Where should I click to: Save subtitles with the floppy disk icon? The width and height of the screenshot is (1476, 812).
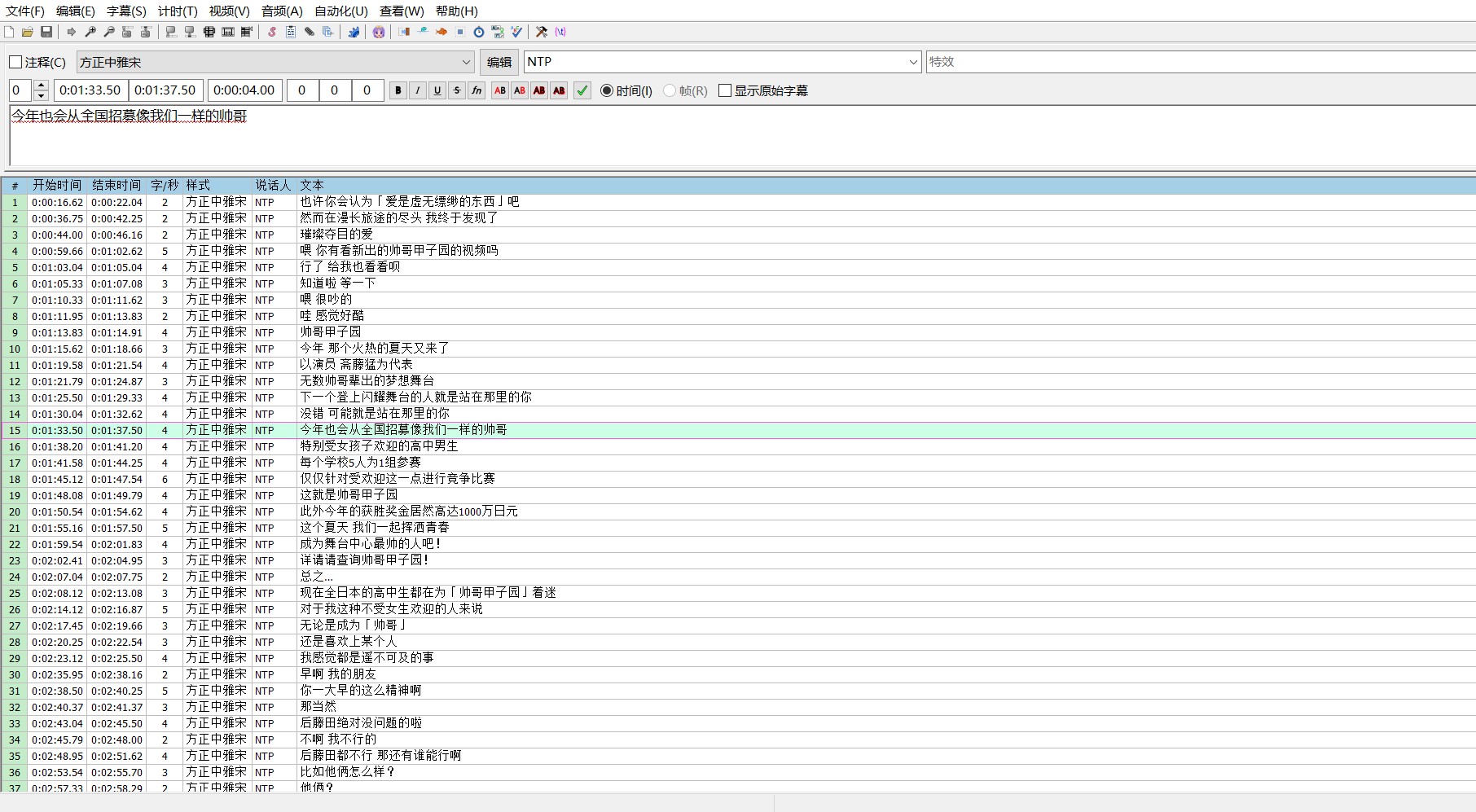(46, 32)
